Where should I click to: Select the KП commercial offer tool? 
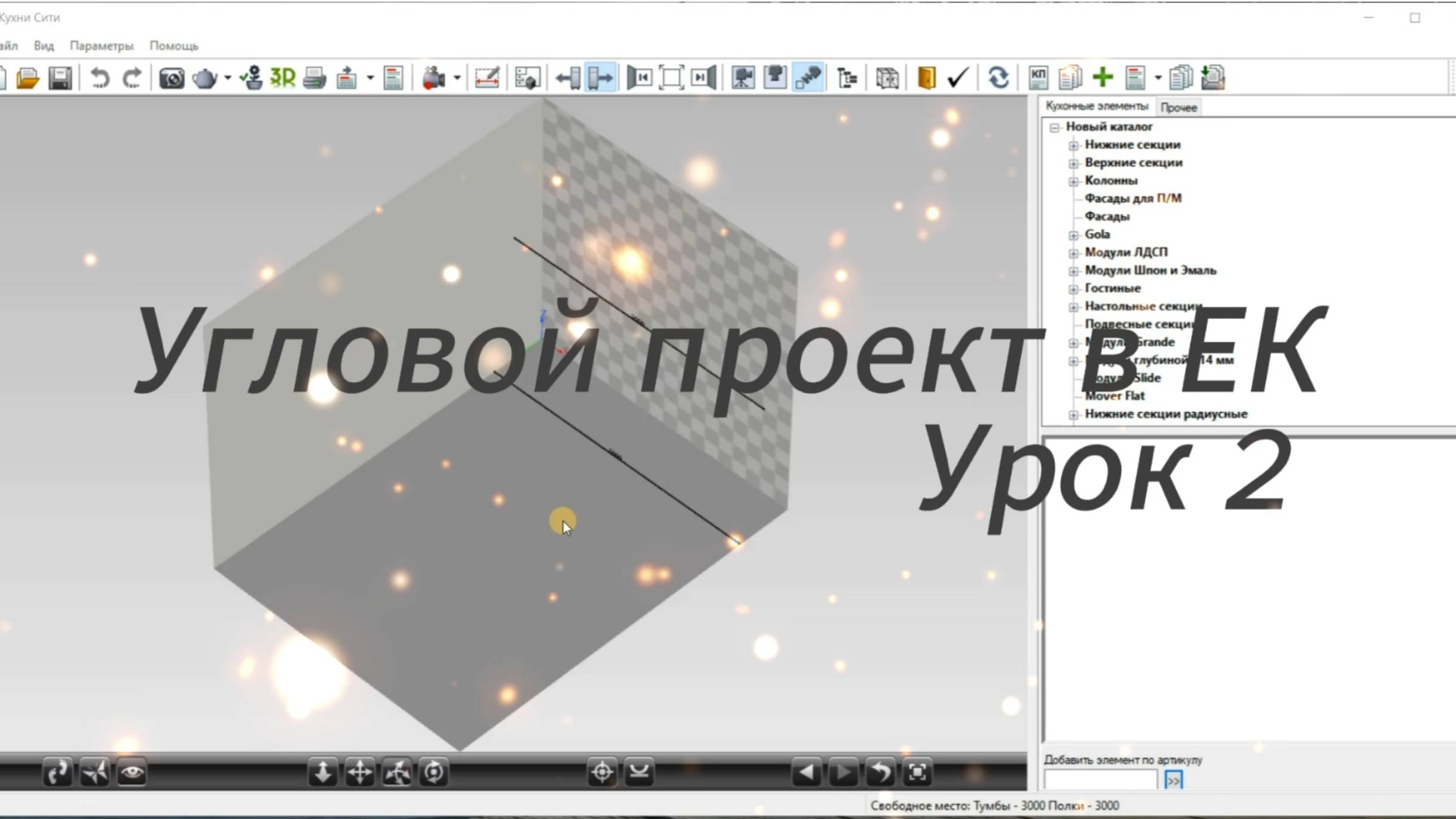coord(1039,77)
